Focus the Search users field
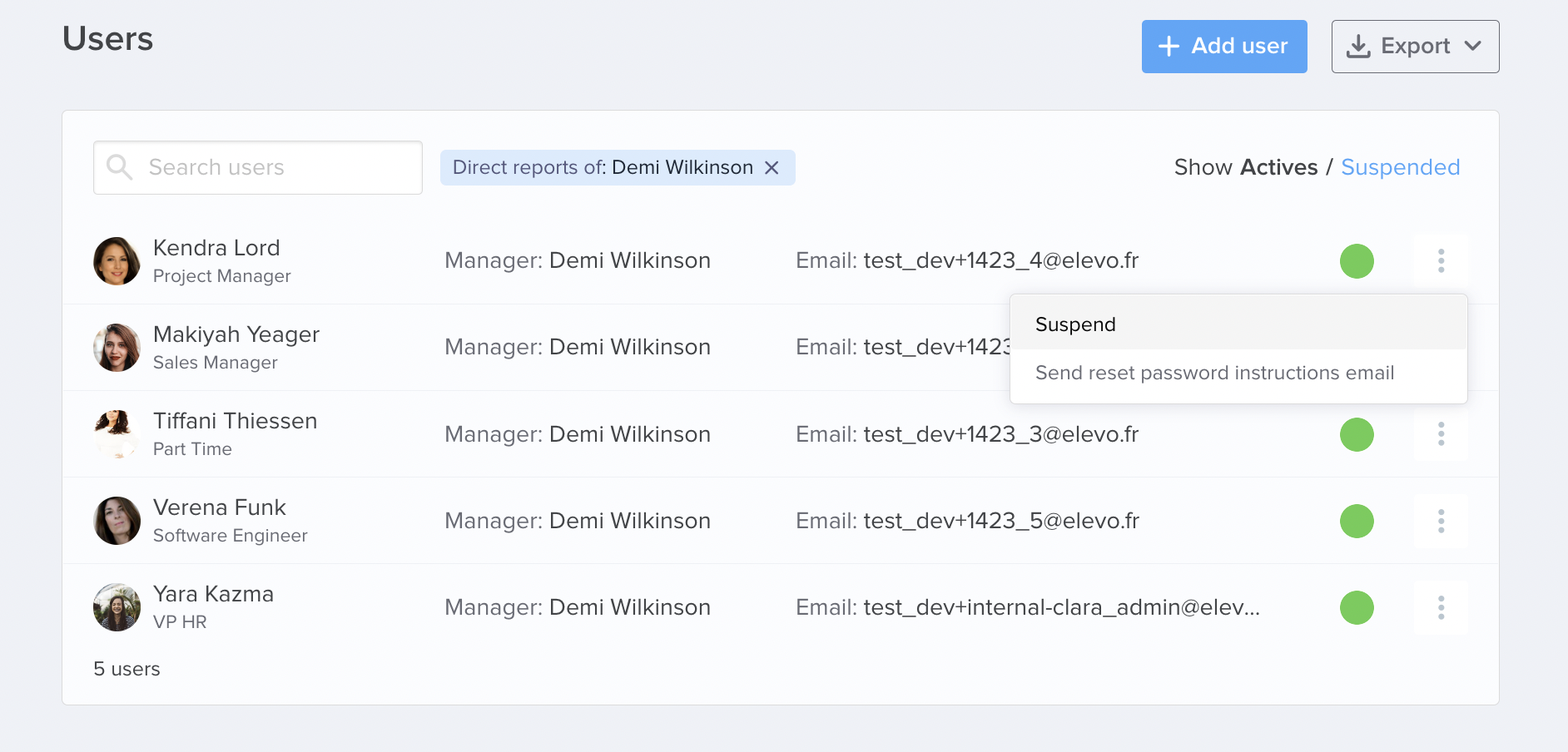 [x=258, y=167]
